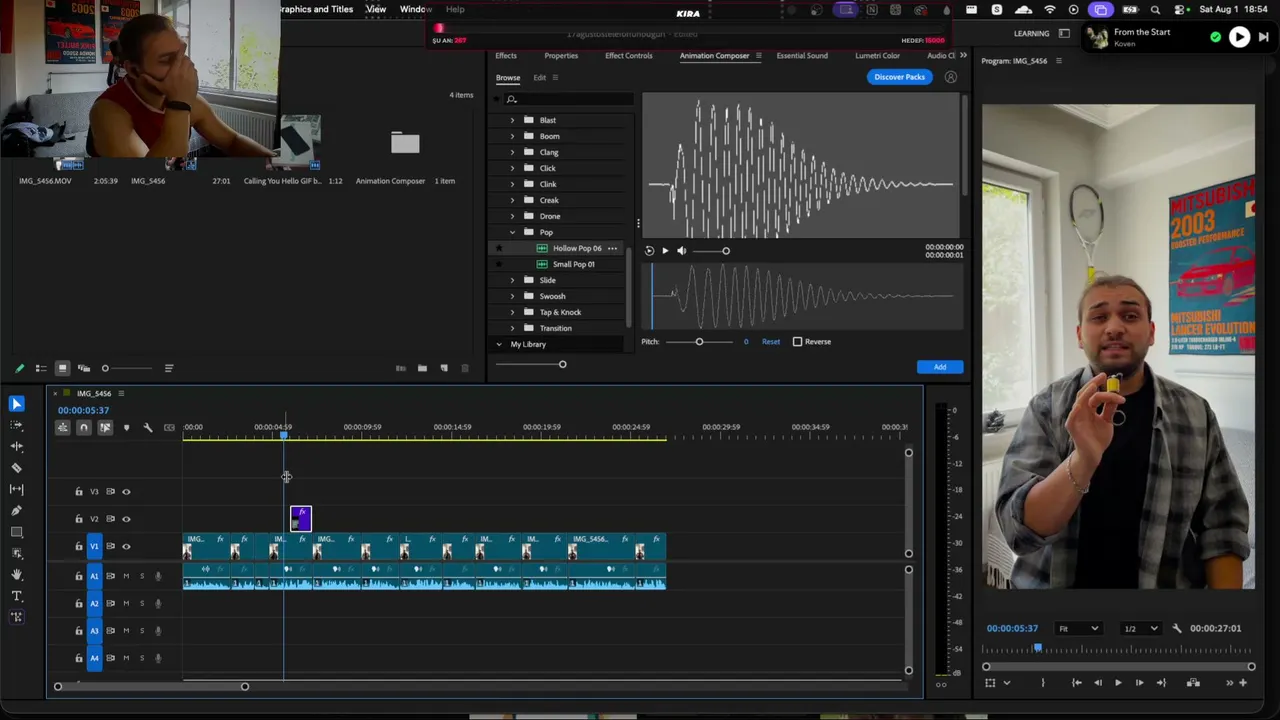Hide video track V2 with eye
The image size is (1280, 720).
point(126,519)
